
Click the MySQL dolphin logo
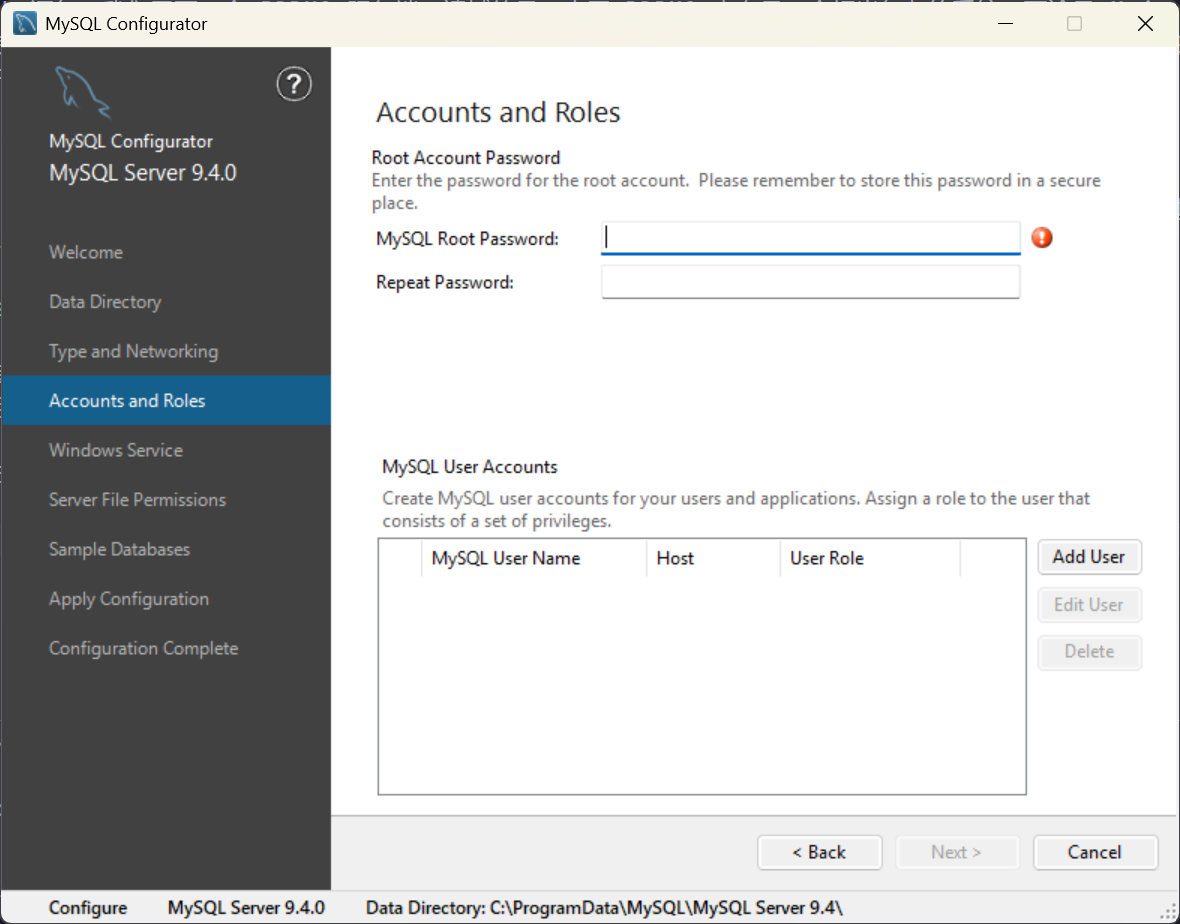tap(81, 92)
